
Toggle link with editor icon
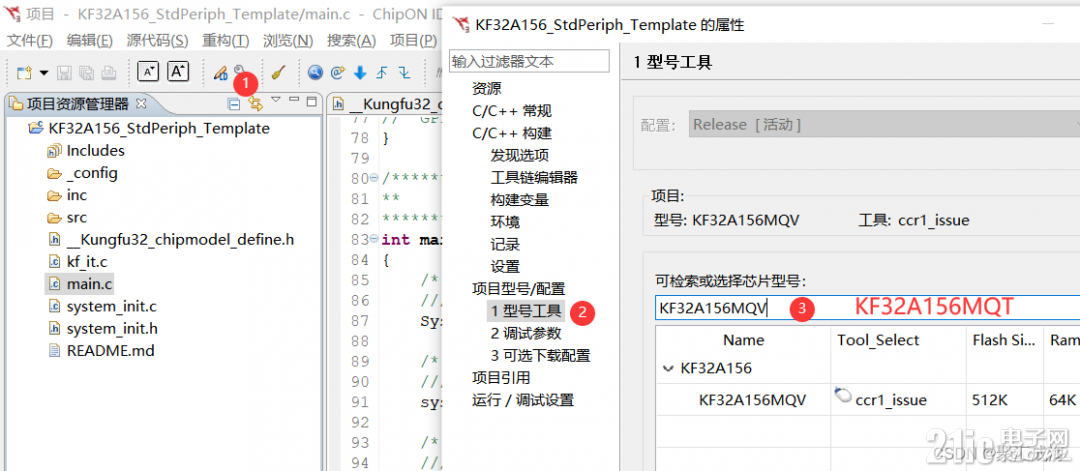pos(256,105)
